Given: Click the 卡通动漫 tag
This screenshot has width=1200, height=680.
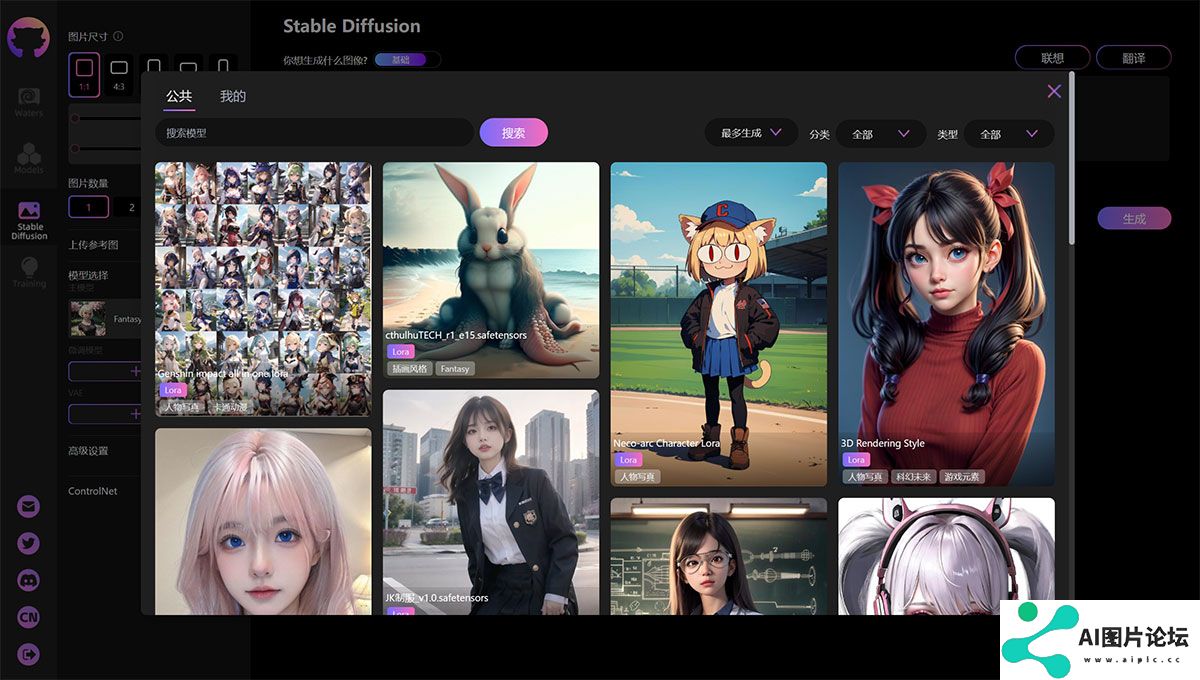Looking at the screenshot, I should [x=229, y=408].
